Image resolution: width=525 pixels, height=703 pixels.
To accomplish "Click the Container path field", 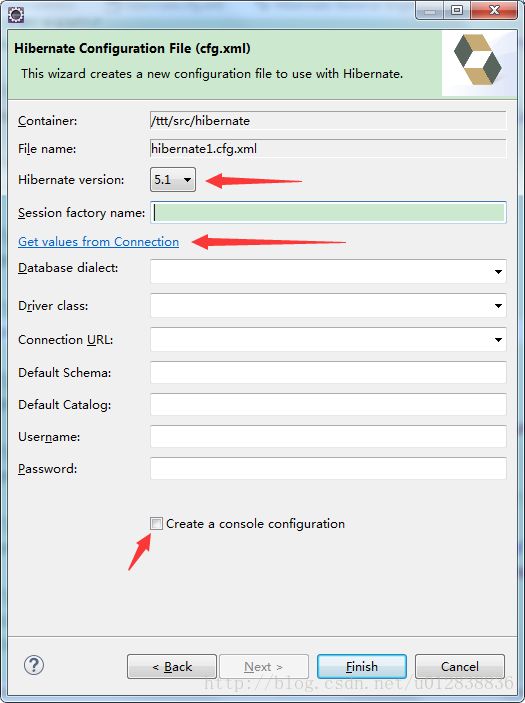I will (328, 121).
